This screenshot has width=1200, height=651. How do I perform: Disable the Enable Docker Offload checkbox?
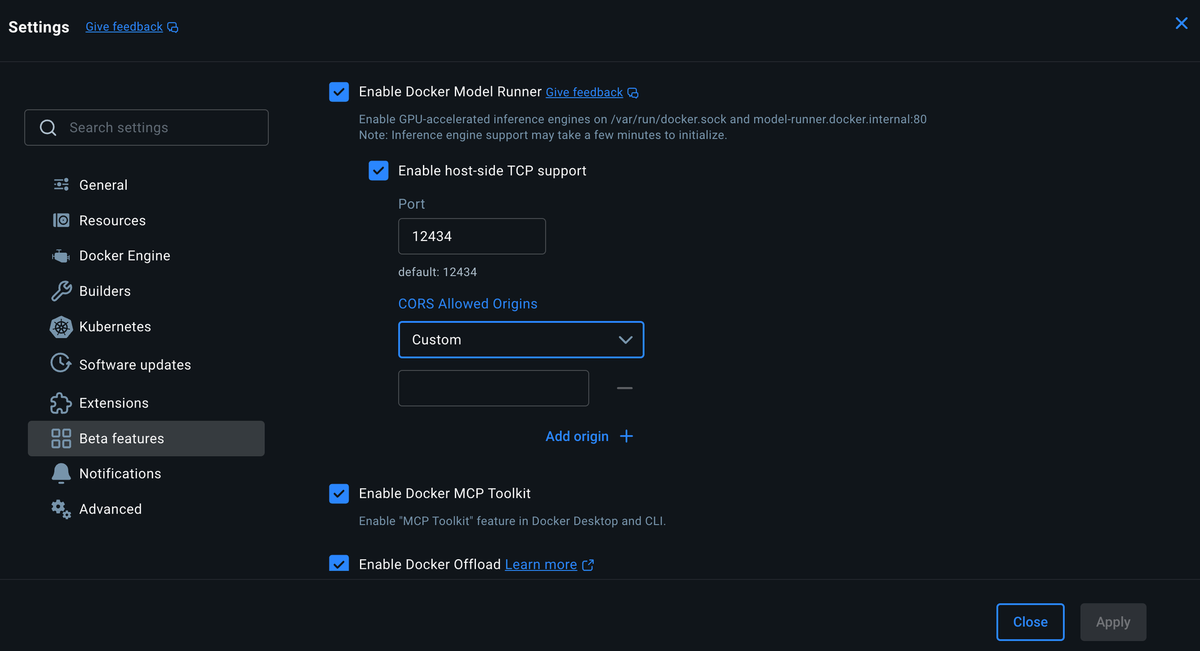(x=339, y=563)
